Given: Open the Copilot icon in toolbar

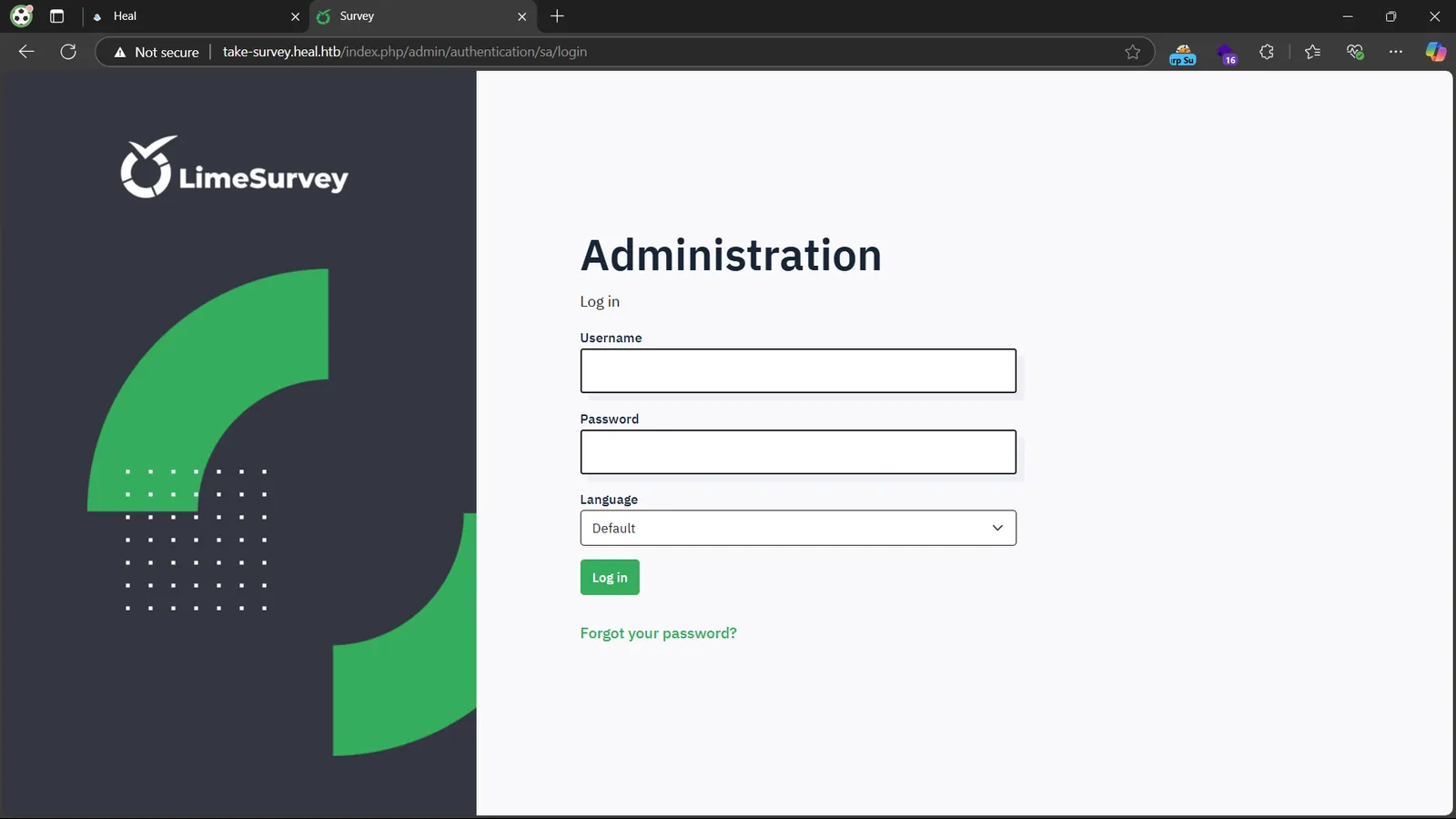Looking at the screenshot, I should 1435,52.
